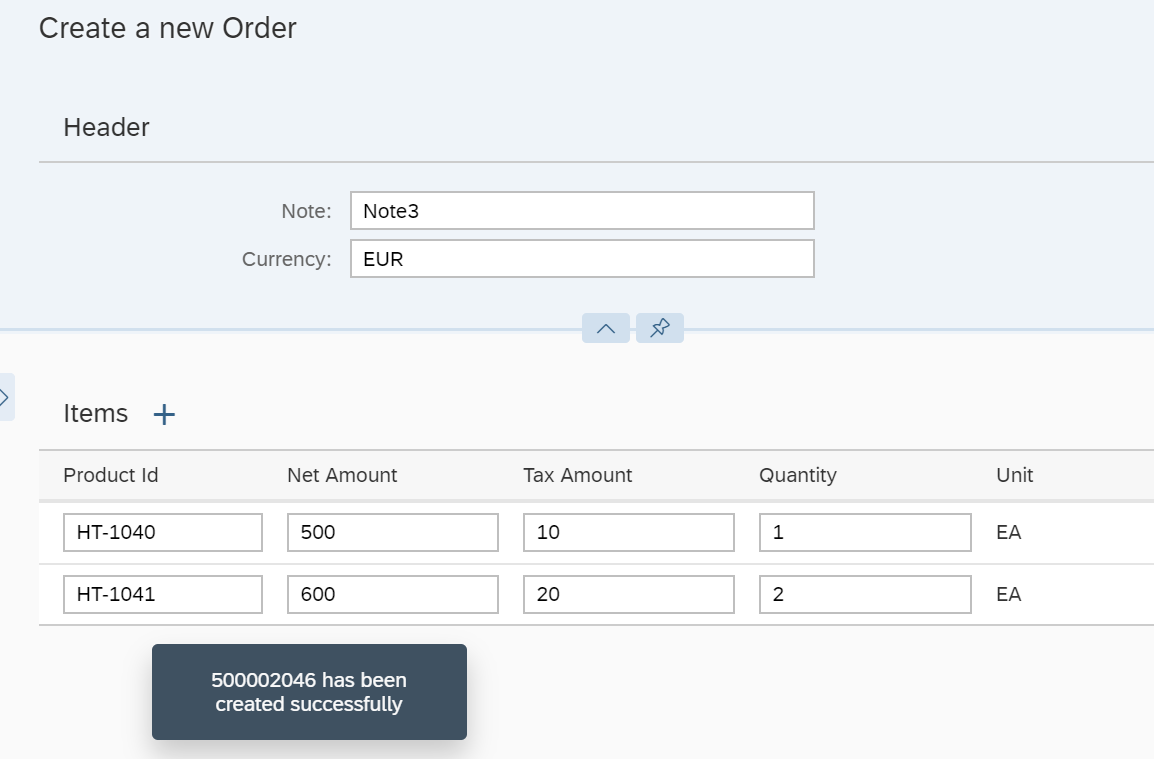Click the Unit column header
This screenshot has width=1154, height=759.
click(1015, 475)
